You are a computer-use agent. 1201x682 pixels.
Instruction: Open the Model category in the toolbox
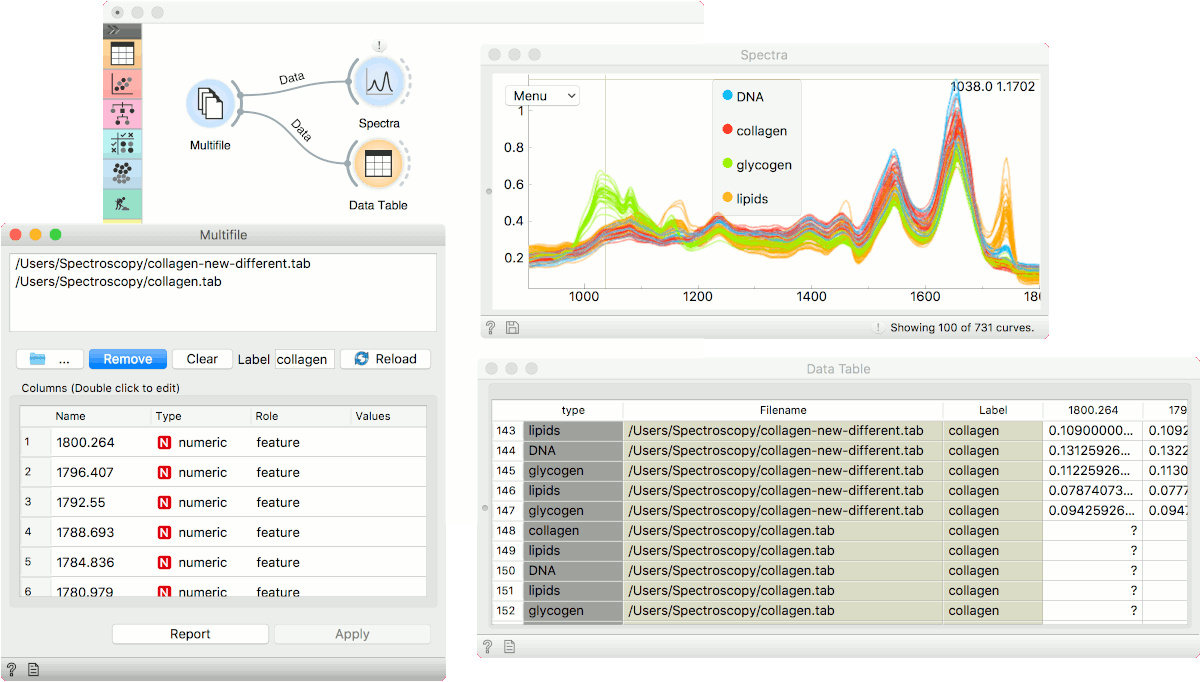(x=122, y=113)
